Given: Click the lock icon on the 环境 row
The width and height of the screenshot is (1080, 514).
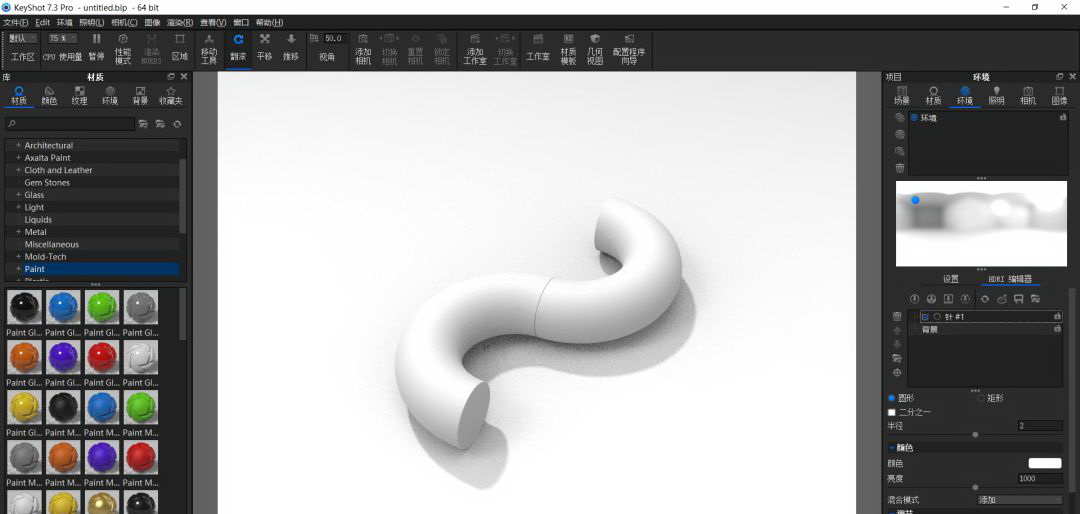Looking at the screenshot, I should [1063, 118].
